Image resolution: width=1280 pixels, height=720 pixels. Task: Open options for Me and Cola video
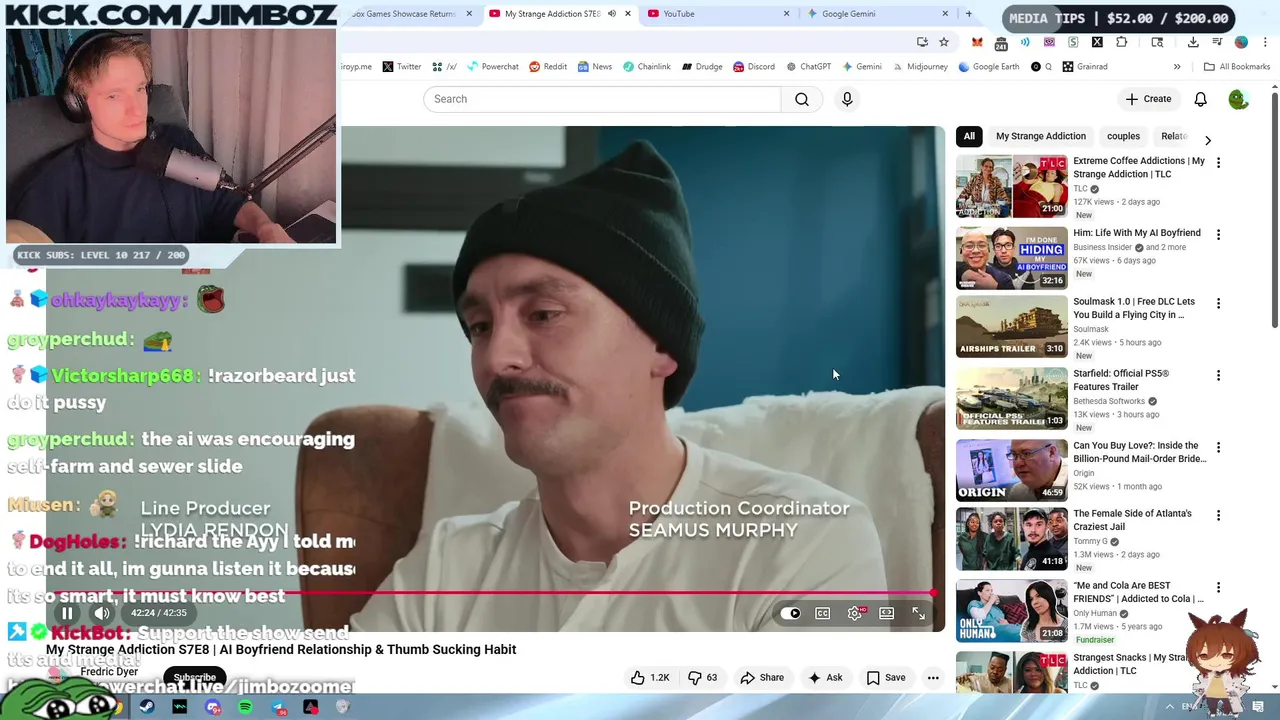coord(1218,587)
